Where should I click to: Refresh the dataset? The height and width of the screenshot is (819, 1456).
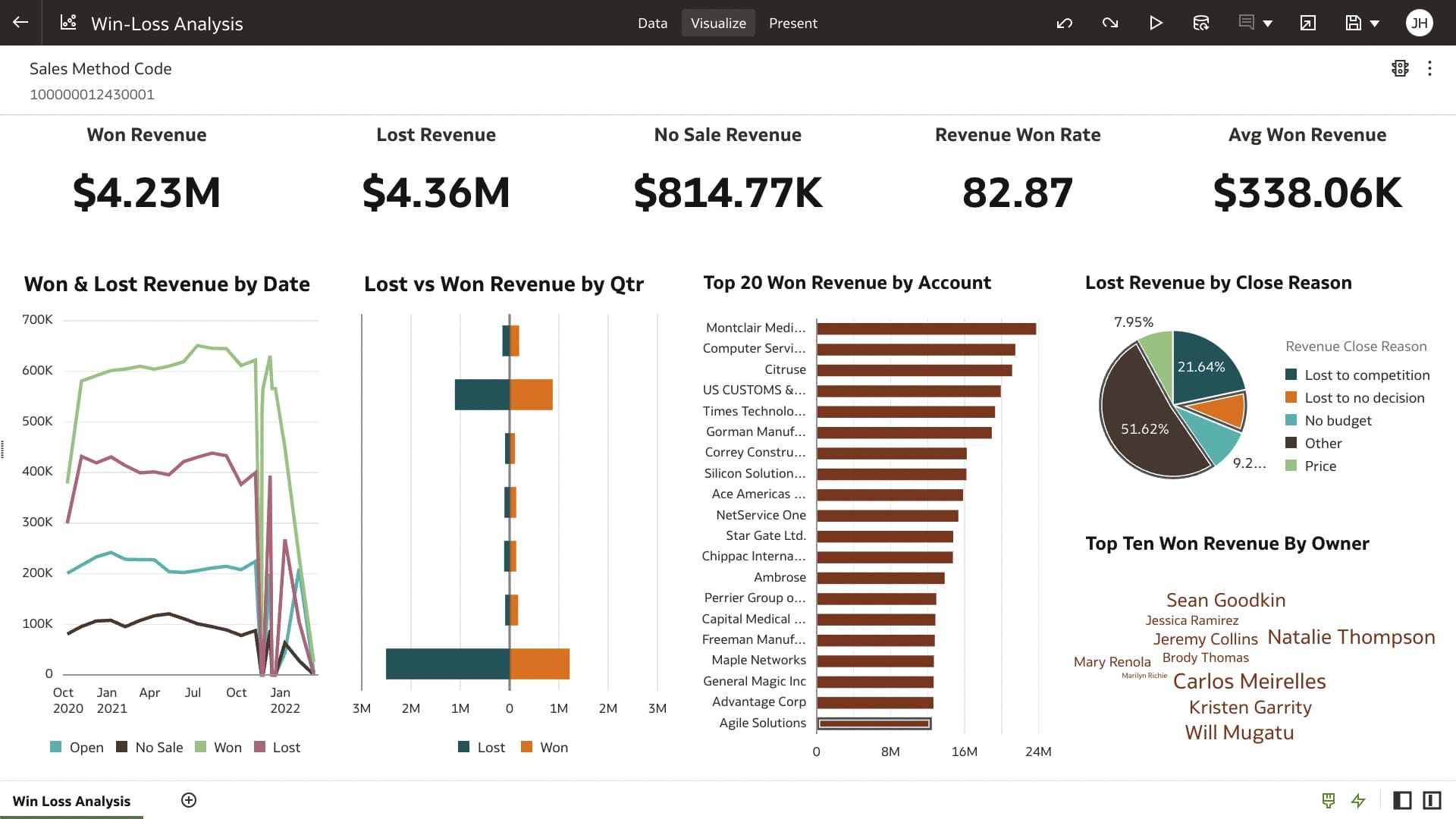click(x=1201, y=23)
